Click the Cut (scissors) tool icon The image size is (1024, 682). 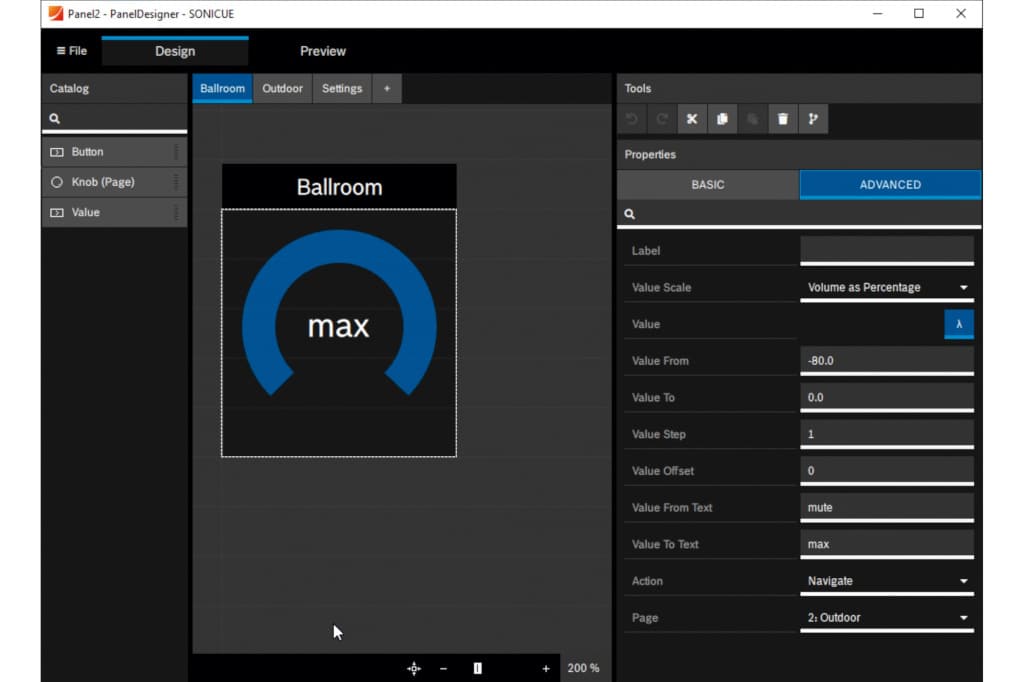691,119
